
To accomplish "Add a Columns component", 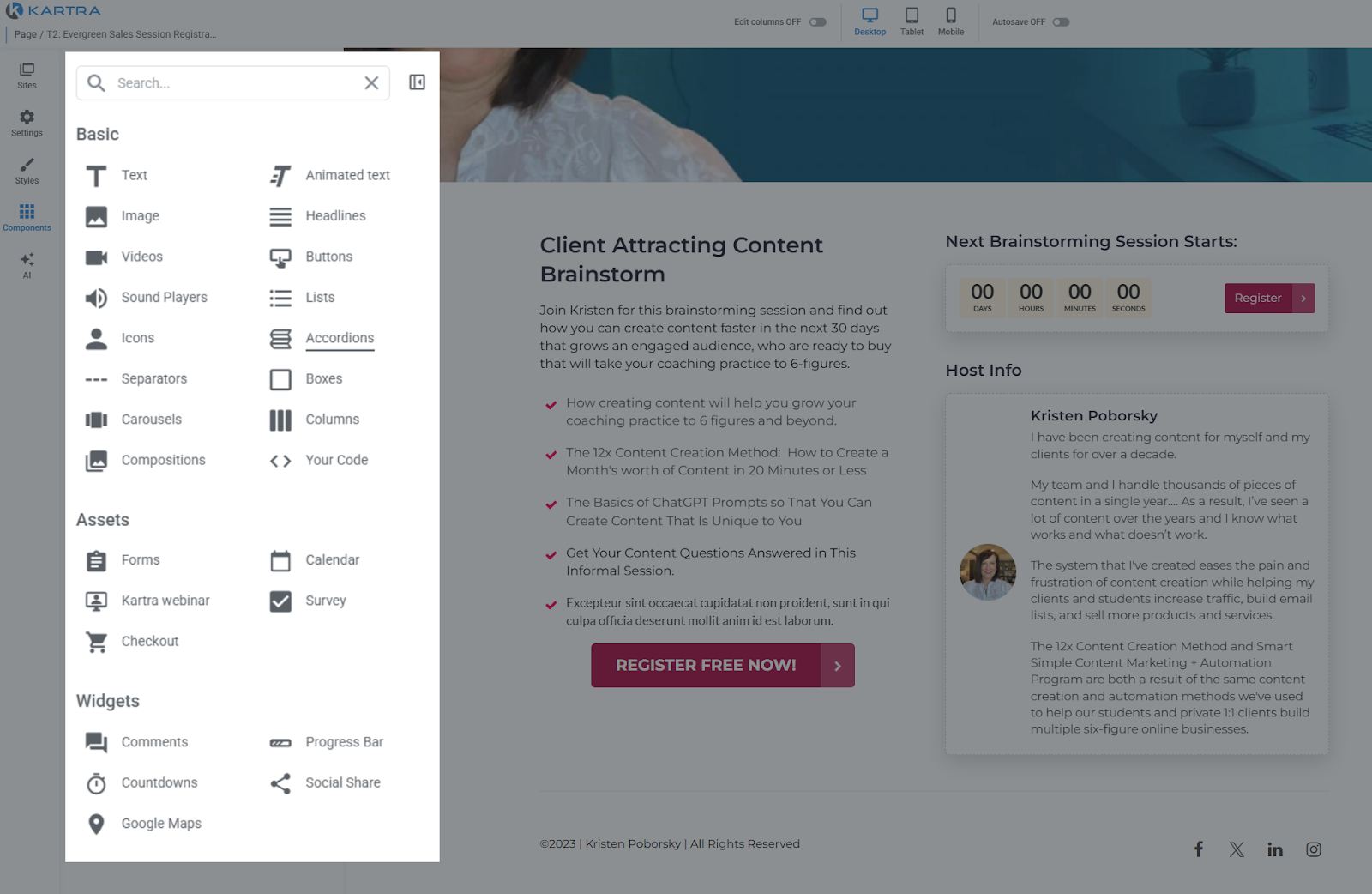I will [x=314, y=420].
